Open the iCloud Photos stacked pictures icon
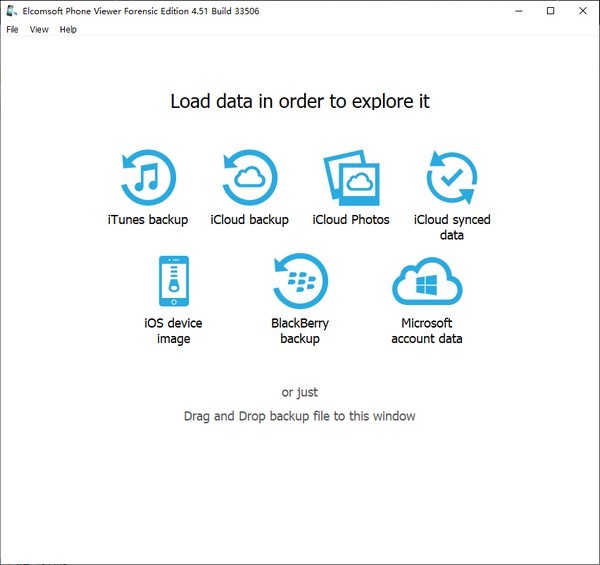 pos(351,178)
